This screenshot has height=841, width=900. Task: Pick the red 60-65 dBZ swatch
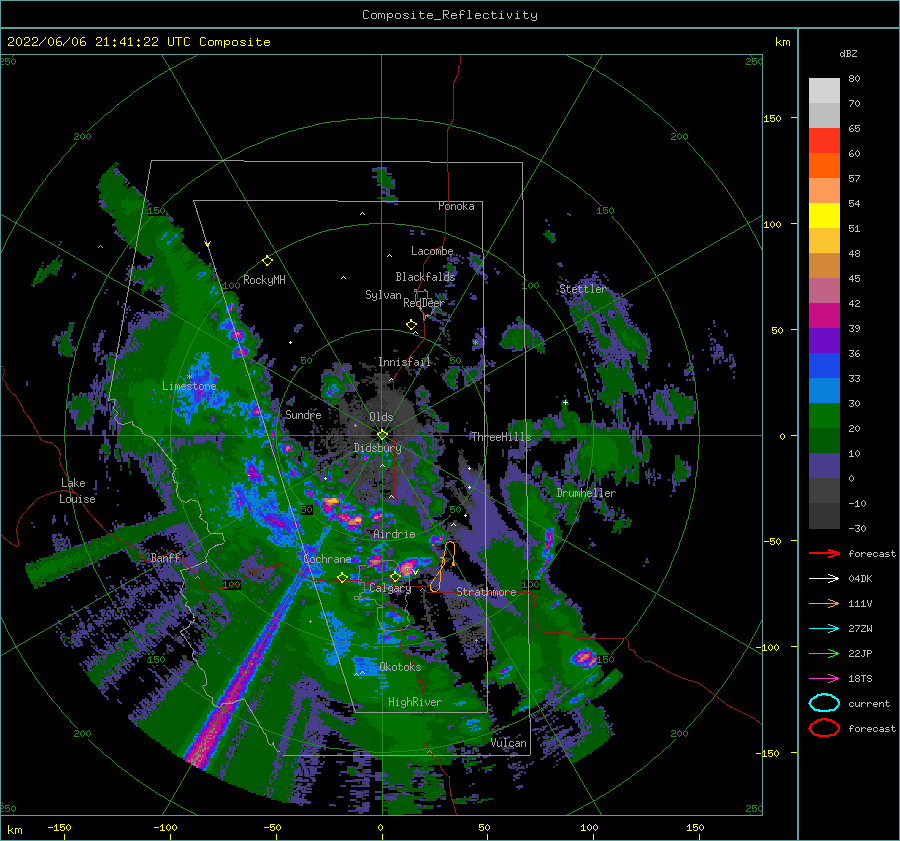click(824, 141)
